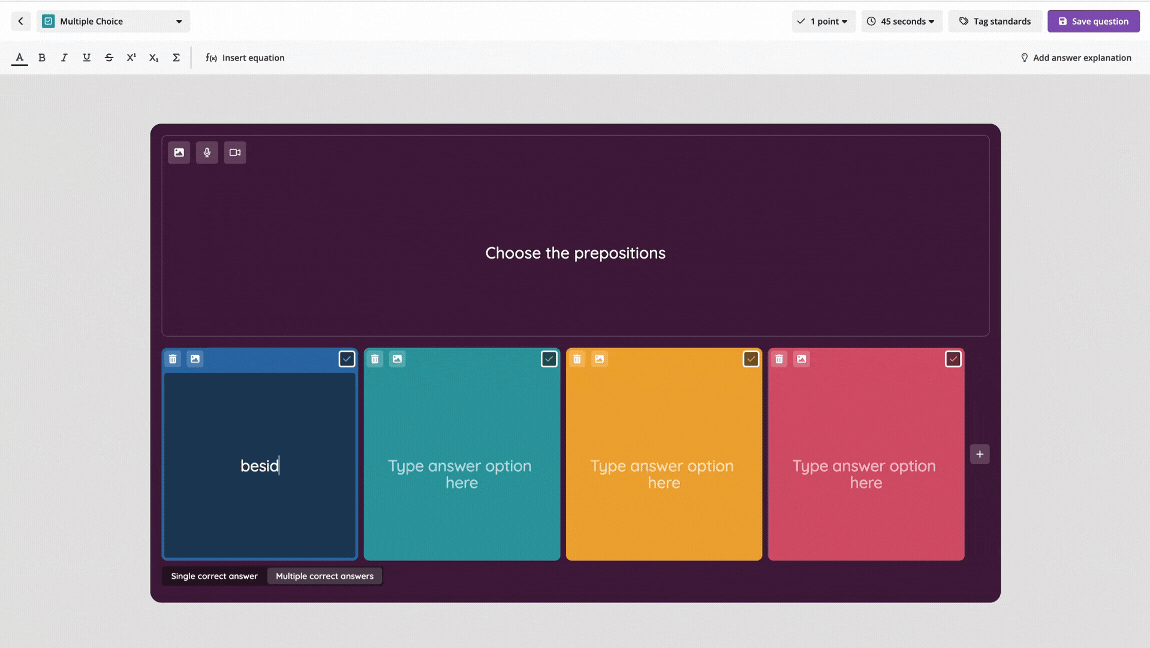The width and height of the screenshot is (1150, 648).
Task: Mark the red answer as correct
Action: coord(953,359)
